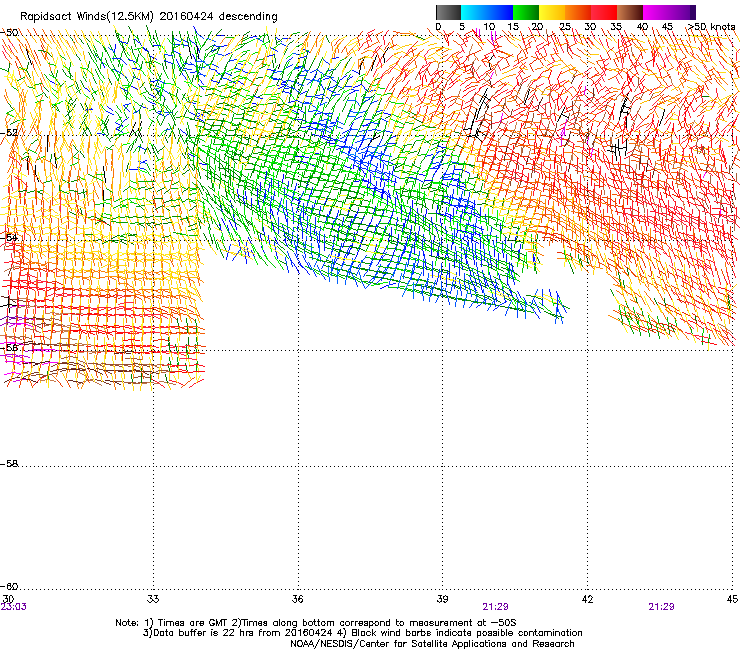The height and width of the screenshot is (650, 740).
Task: Select the blue 10-15 knots legend swatch
Action: click(x=500, y=12)
